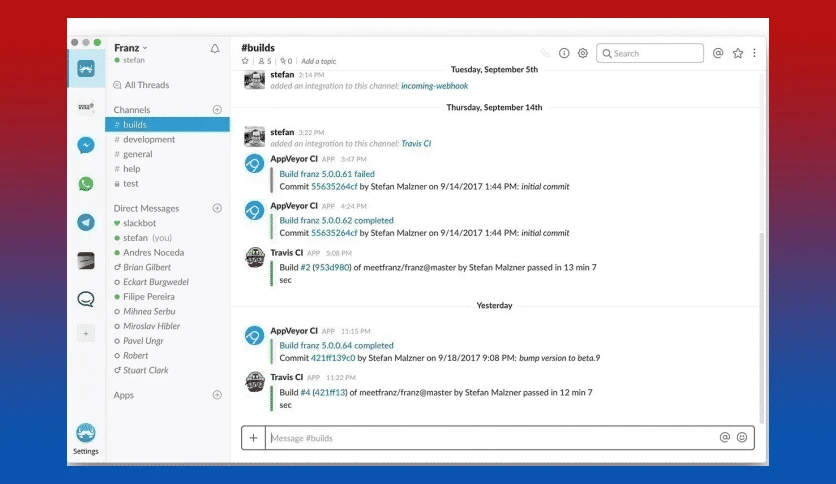Add a new service with the plus tile

point(86,334)
